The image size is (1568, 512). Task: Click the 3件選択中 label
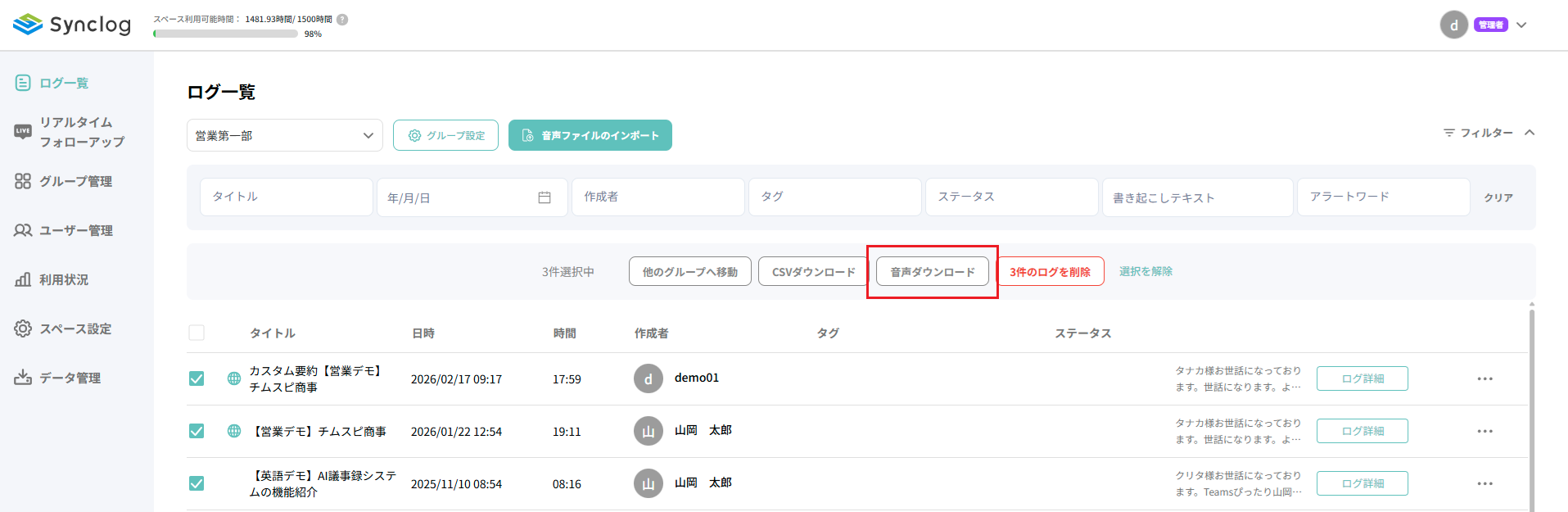point(567,272)
